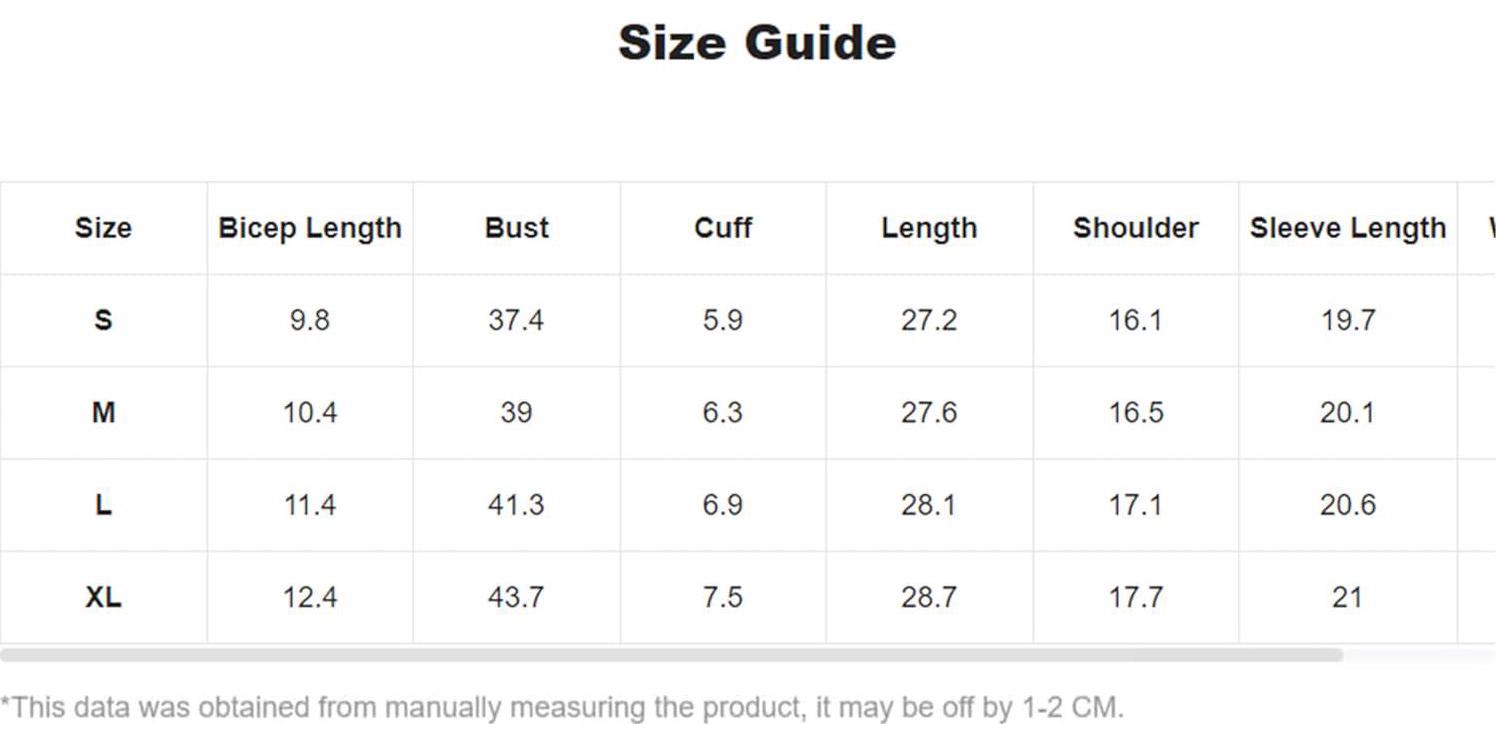Image resolution: width=1496 pixels, height=748 pixels.
Task: Click the Size Guide heading
Action: coord(756,43)
